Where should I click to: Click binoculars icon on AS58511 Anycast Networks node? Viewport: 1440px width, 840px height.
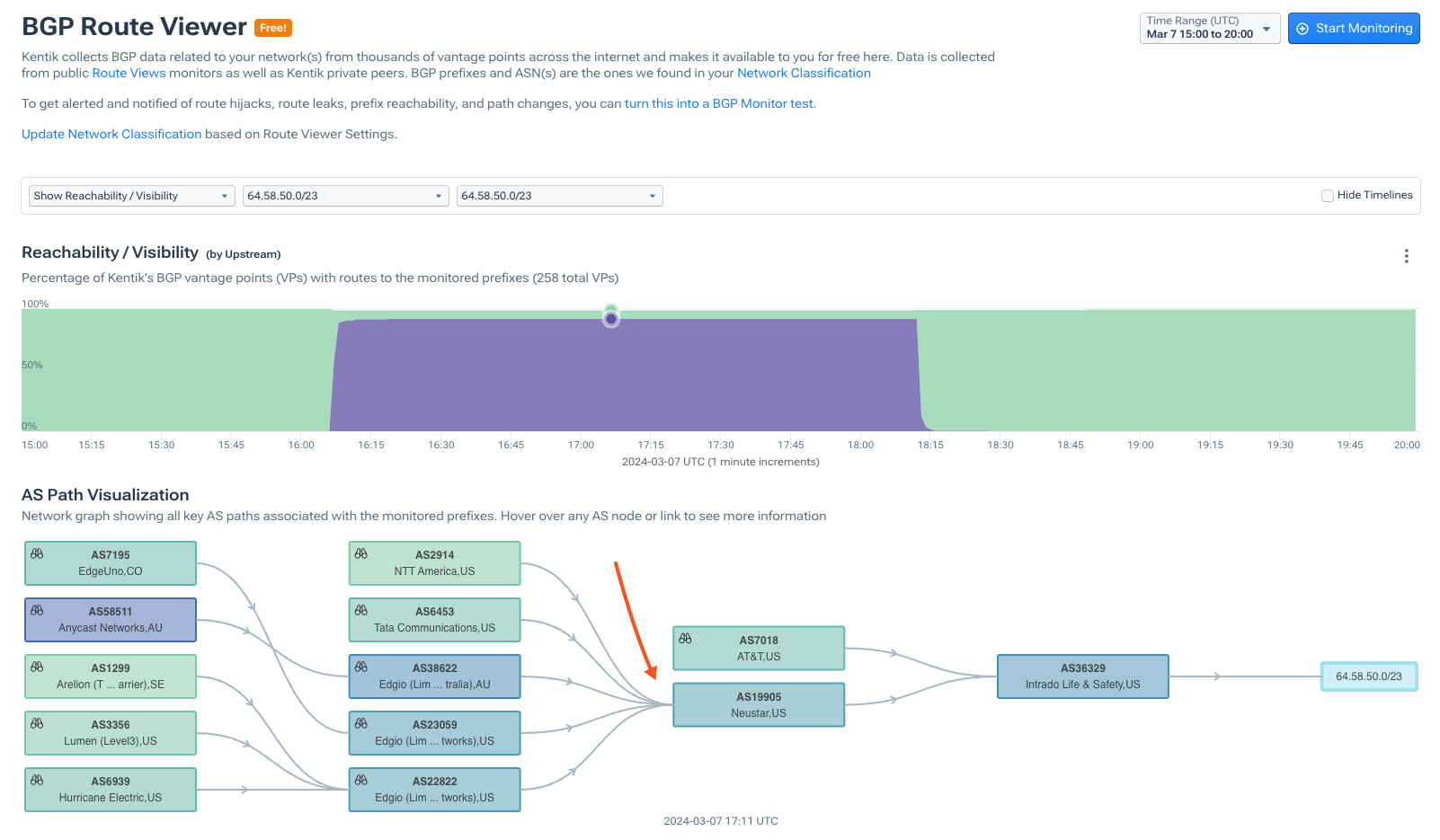[37, 611]
